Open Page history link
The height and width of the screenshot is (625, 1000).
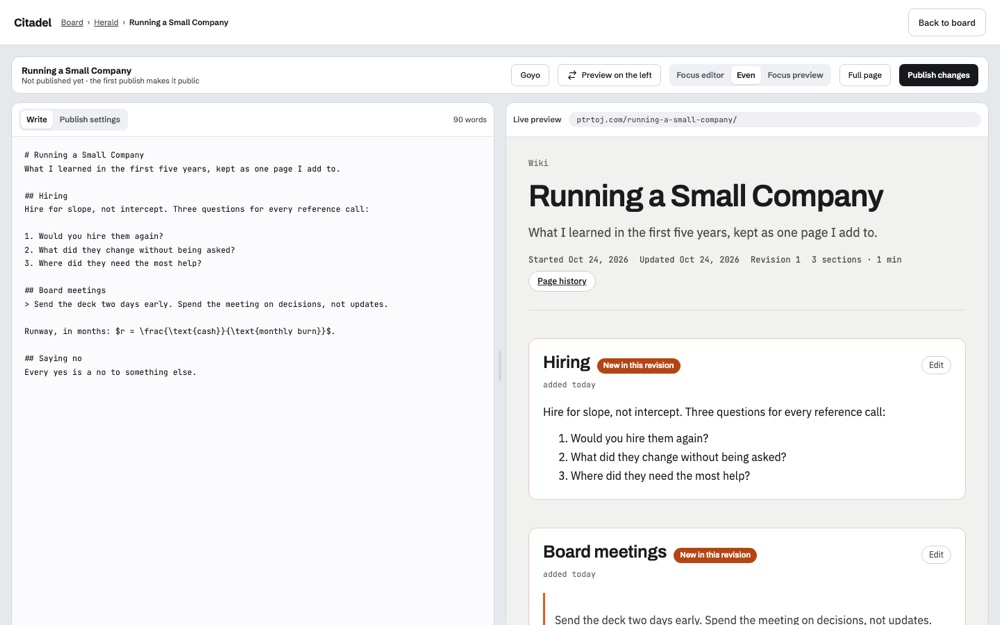(562, 281)
